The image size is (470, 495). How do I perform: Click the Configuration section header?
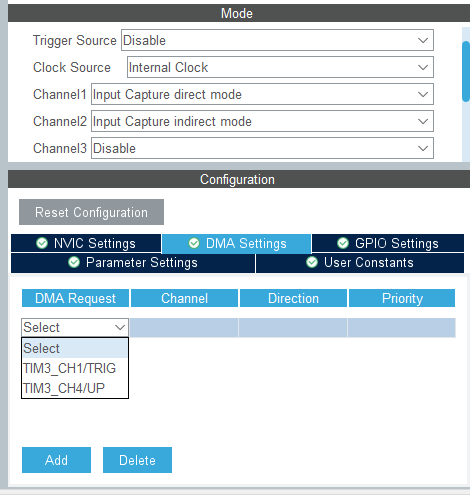click(239, 179)
